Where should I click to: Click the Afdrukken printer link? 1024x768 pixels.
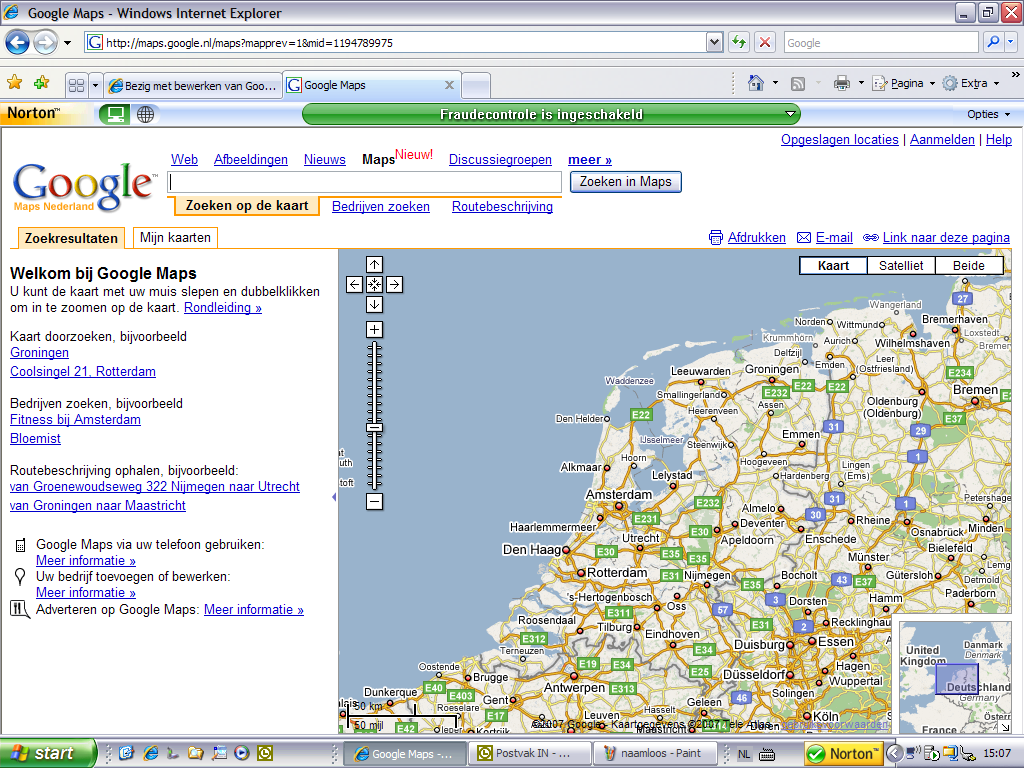pyautogui.click(x=748, y=238)
